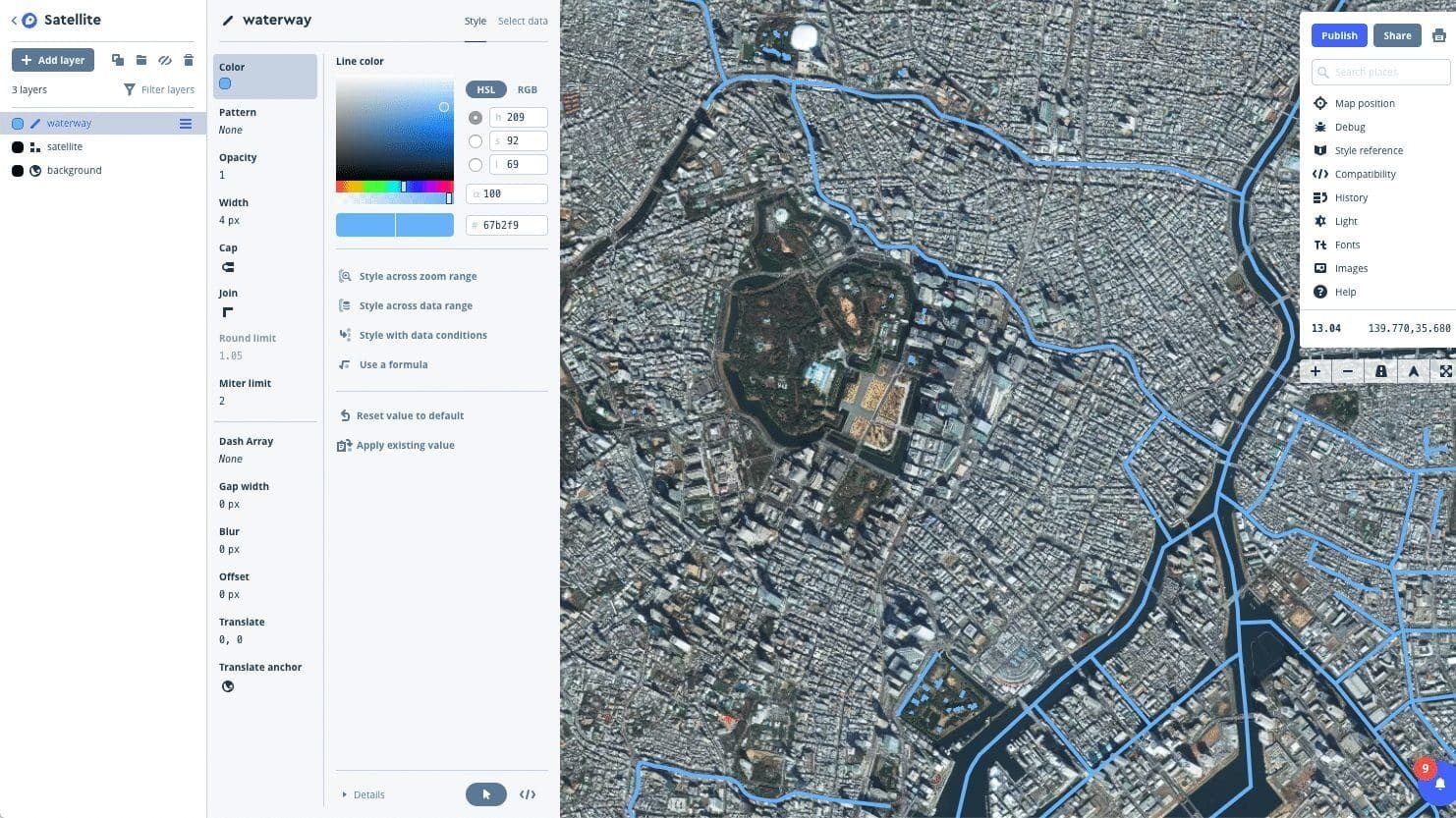
Task: Group layers with the folder icon
Action: (x=141, y=60)
